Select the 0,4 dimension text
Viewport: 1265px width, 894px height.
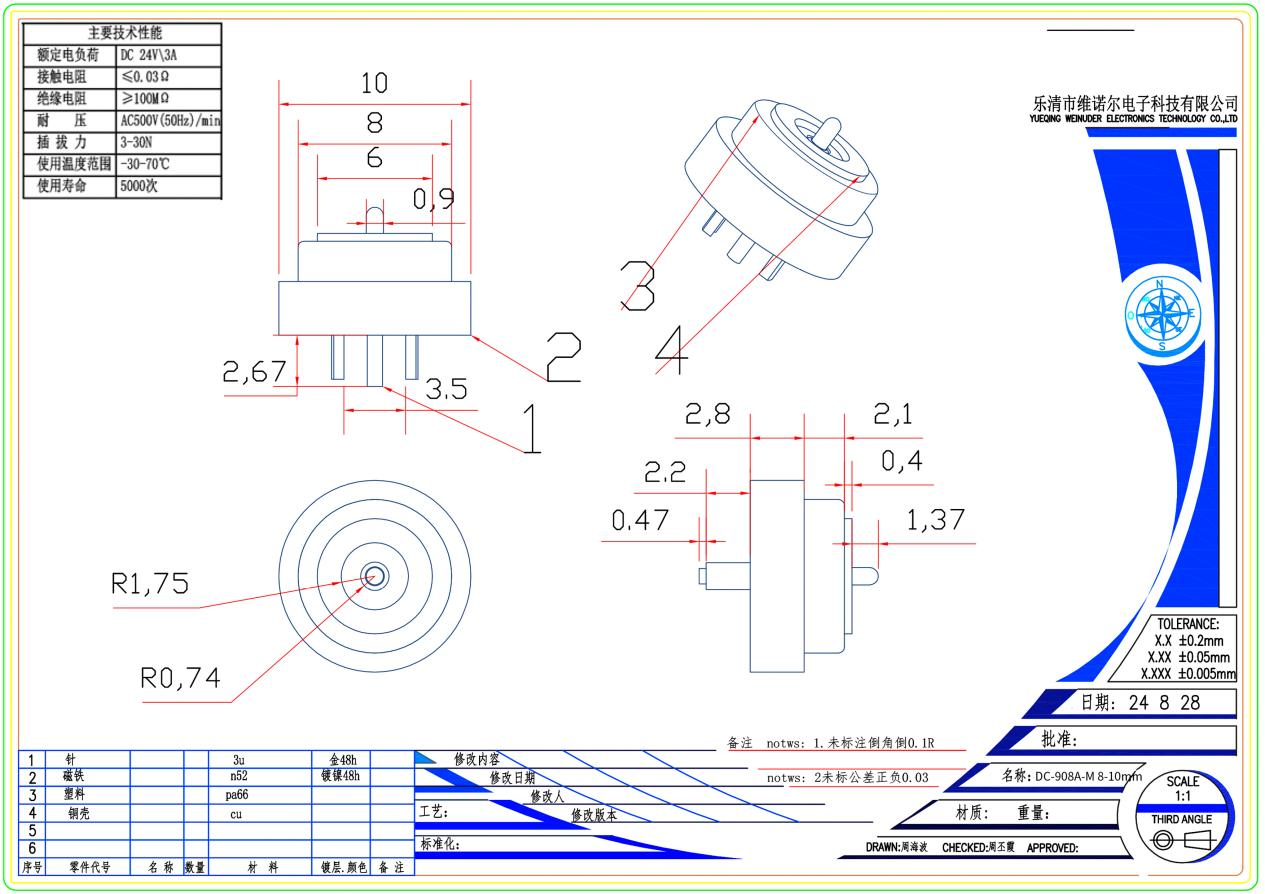coord(901,460)
